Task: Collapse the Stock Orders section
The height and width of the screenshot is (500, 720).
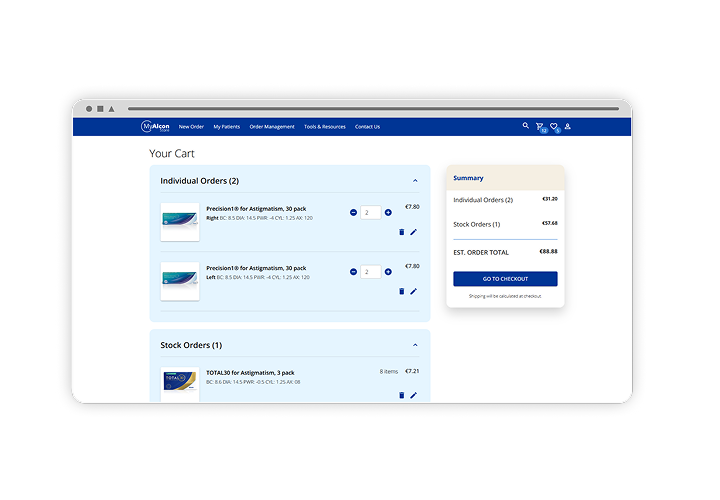Action: click(x=415, y=345)
